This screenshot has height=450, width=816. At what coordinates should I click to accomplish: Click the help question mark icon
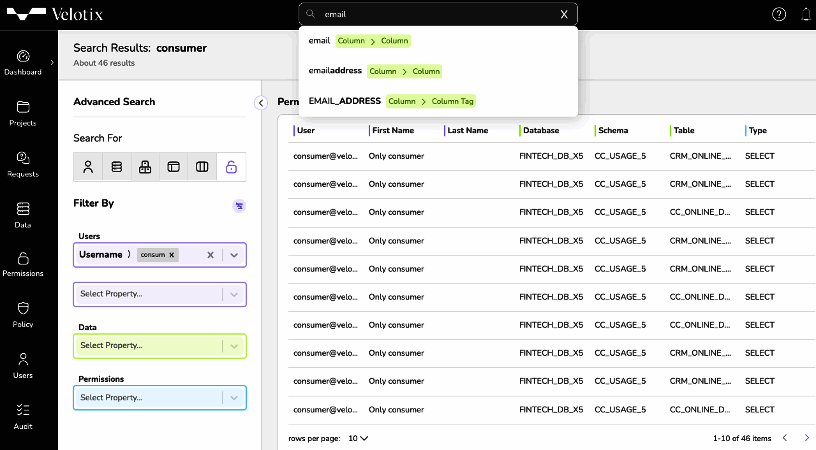pyautogui.click(x=779, y=14)
